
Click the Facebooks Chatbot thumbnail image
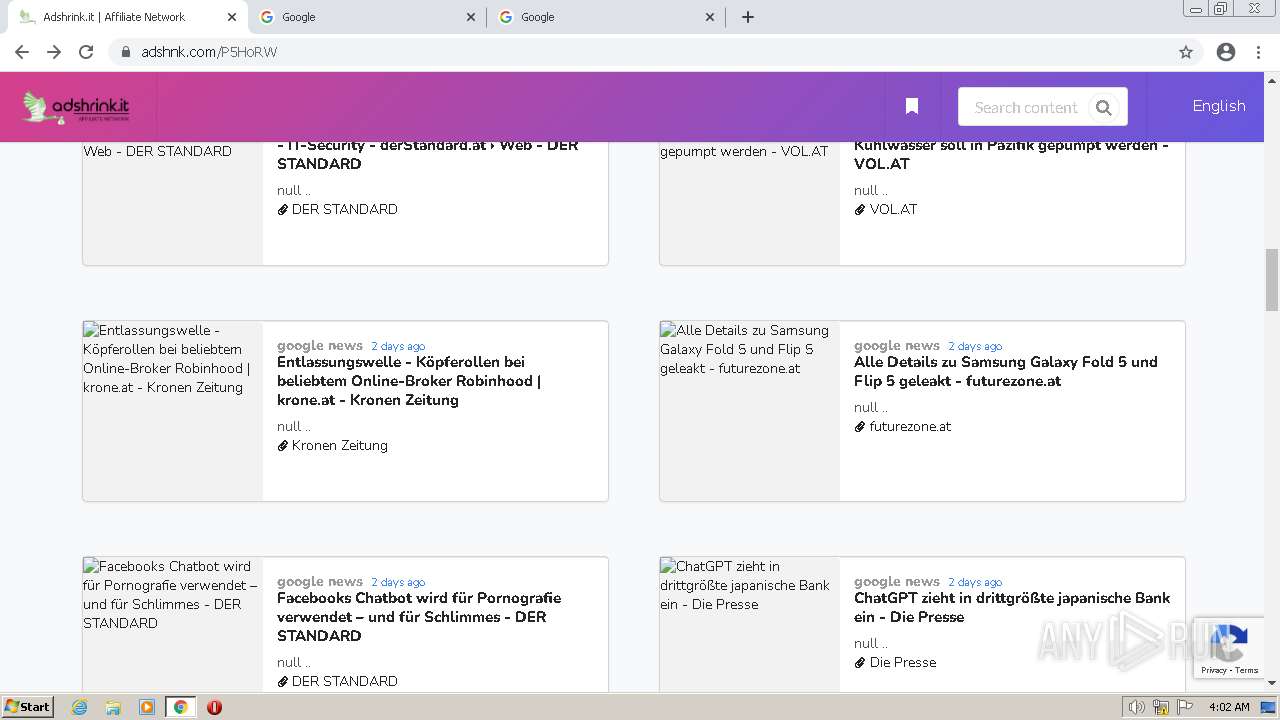[173, 624]
